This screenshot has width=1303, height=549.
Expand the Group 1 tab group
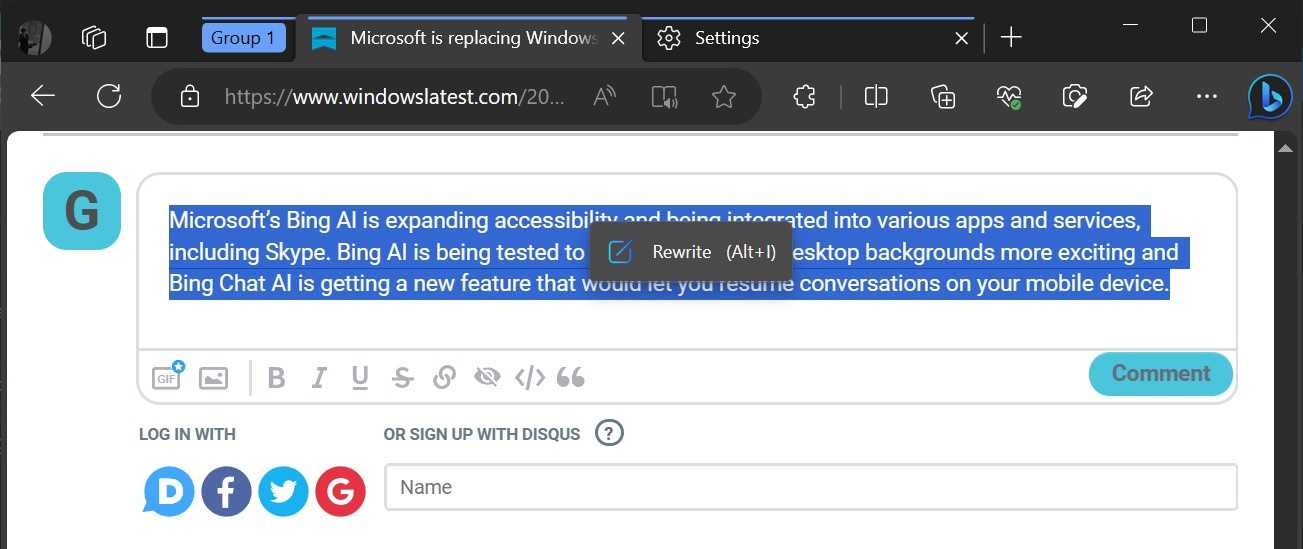click(243, 38)
